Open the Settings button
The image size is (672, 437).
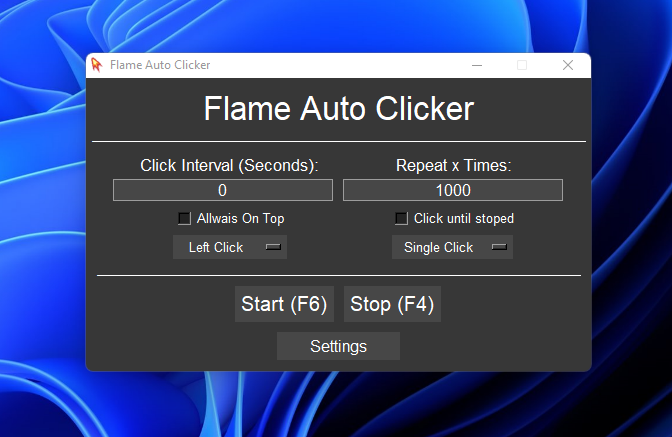coord(338,346)
